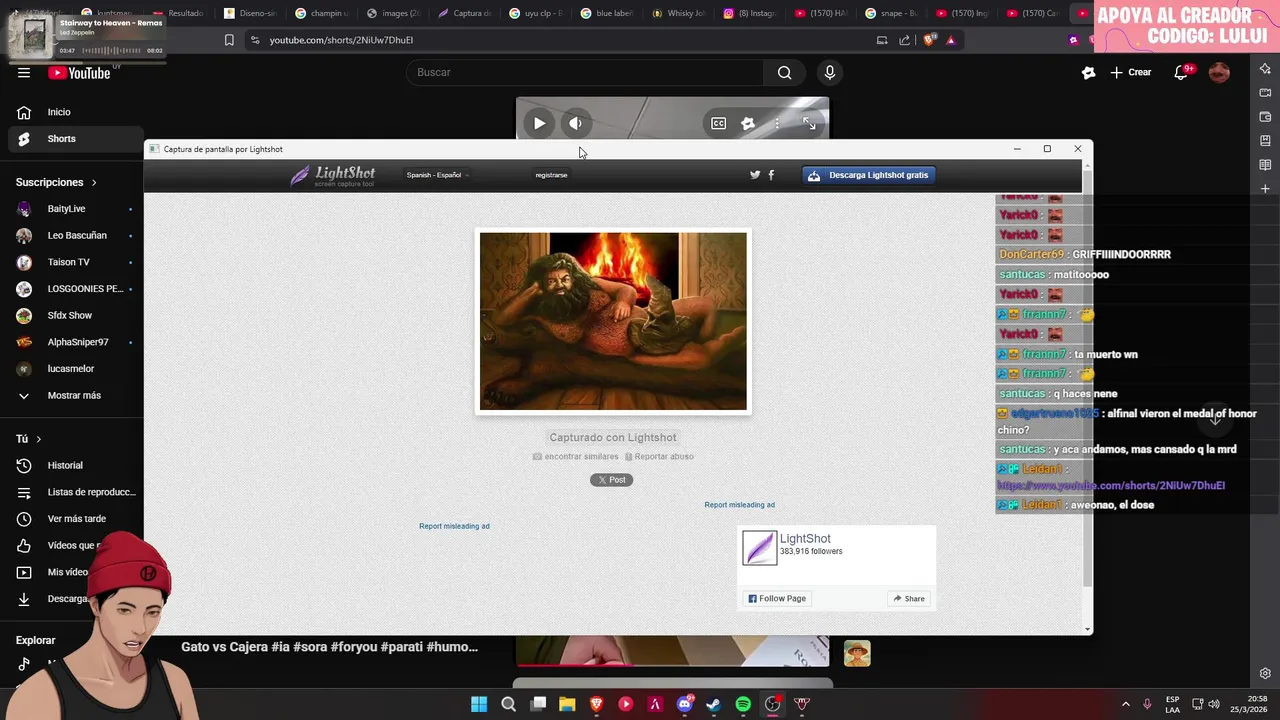
Task: Click the share icon in the address bar
Action: tap(905, 40)
